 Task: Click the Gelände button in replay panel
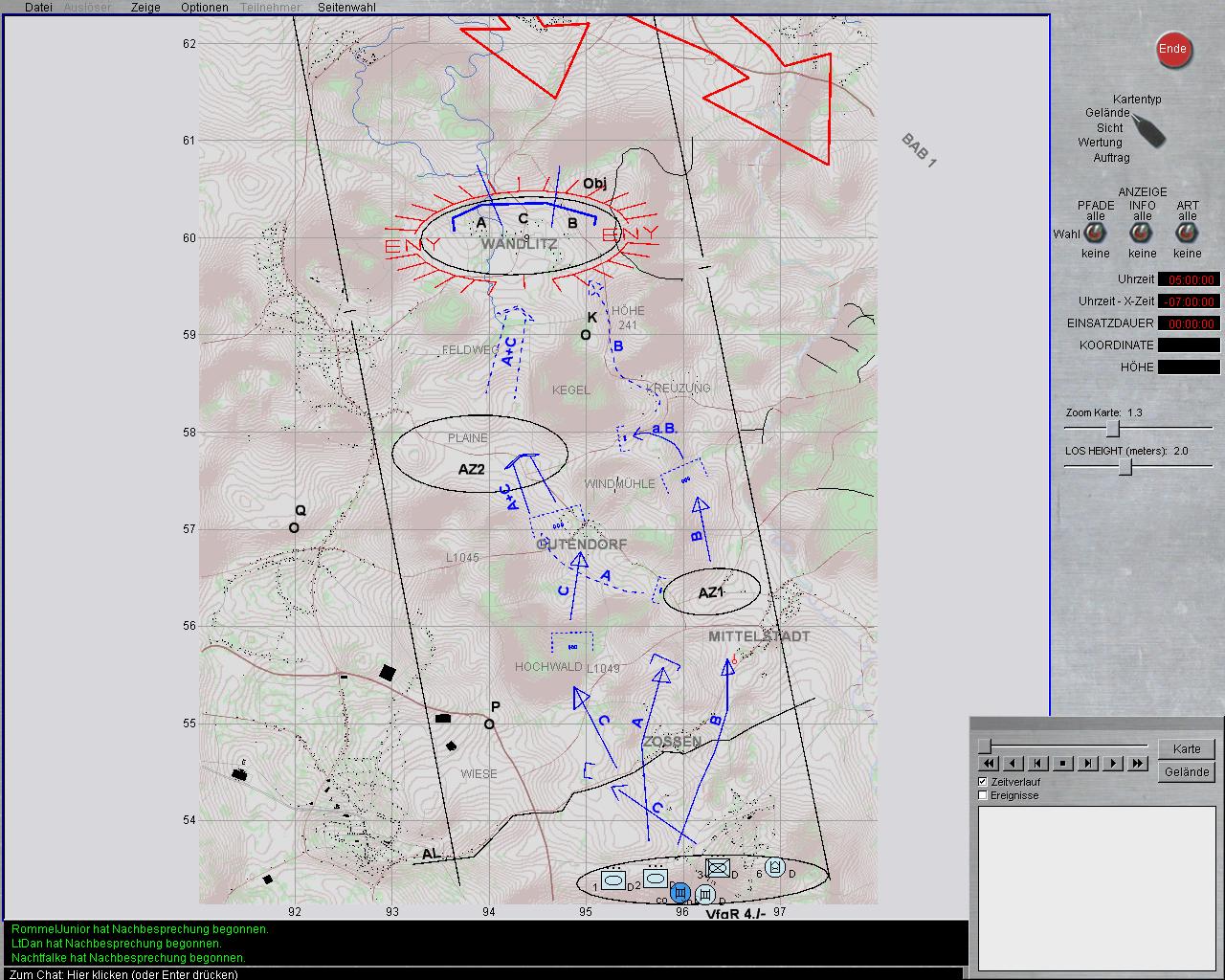[1187, 772]
